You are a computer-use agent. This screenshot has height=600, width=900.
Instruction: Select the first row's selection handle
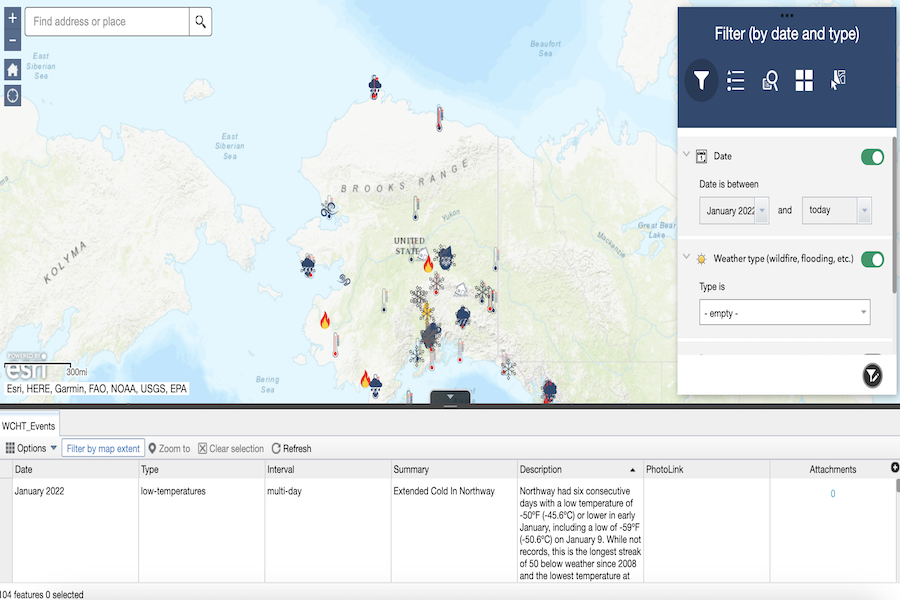(x=6, y=530)
